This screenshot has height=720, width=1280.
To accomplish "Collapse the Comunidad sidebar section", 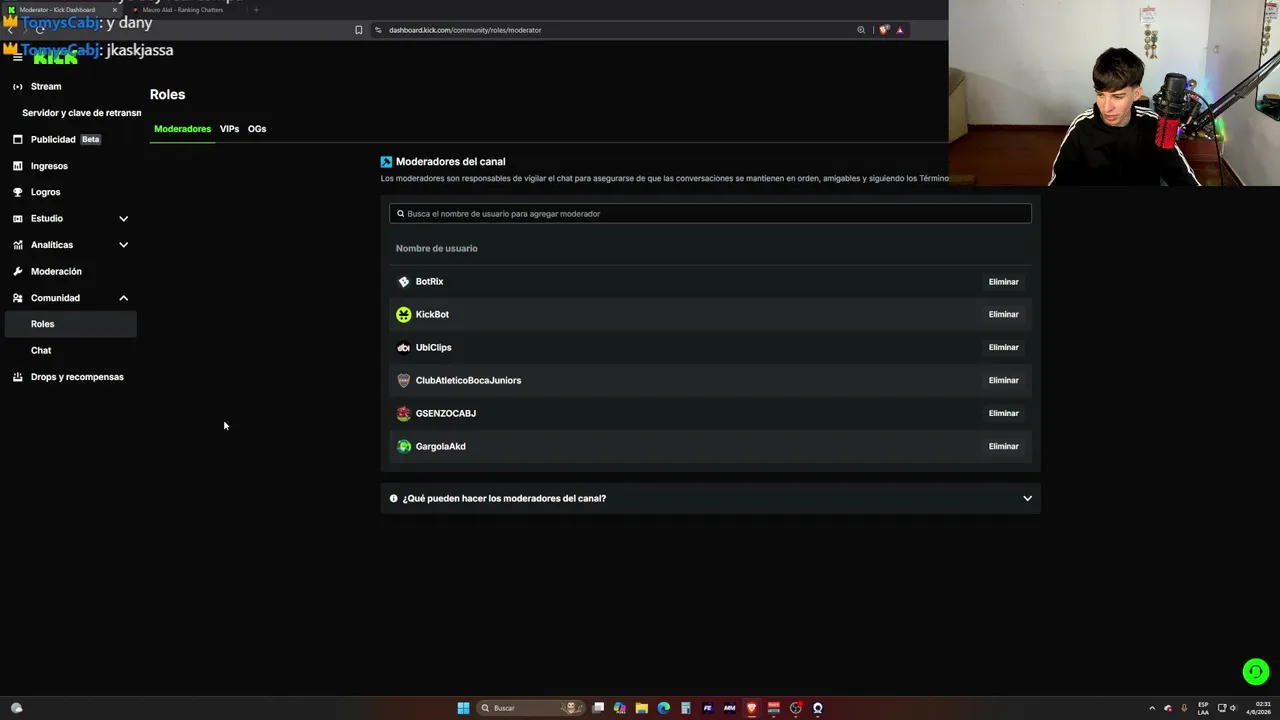I will tap(124, 298).
